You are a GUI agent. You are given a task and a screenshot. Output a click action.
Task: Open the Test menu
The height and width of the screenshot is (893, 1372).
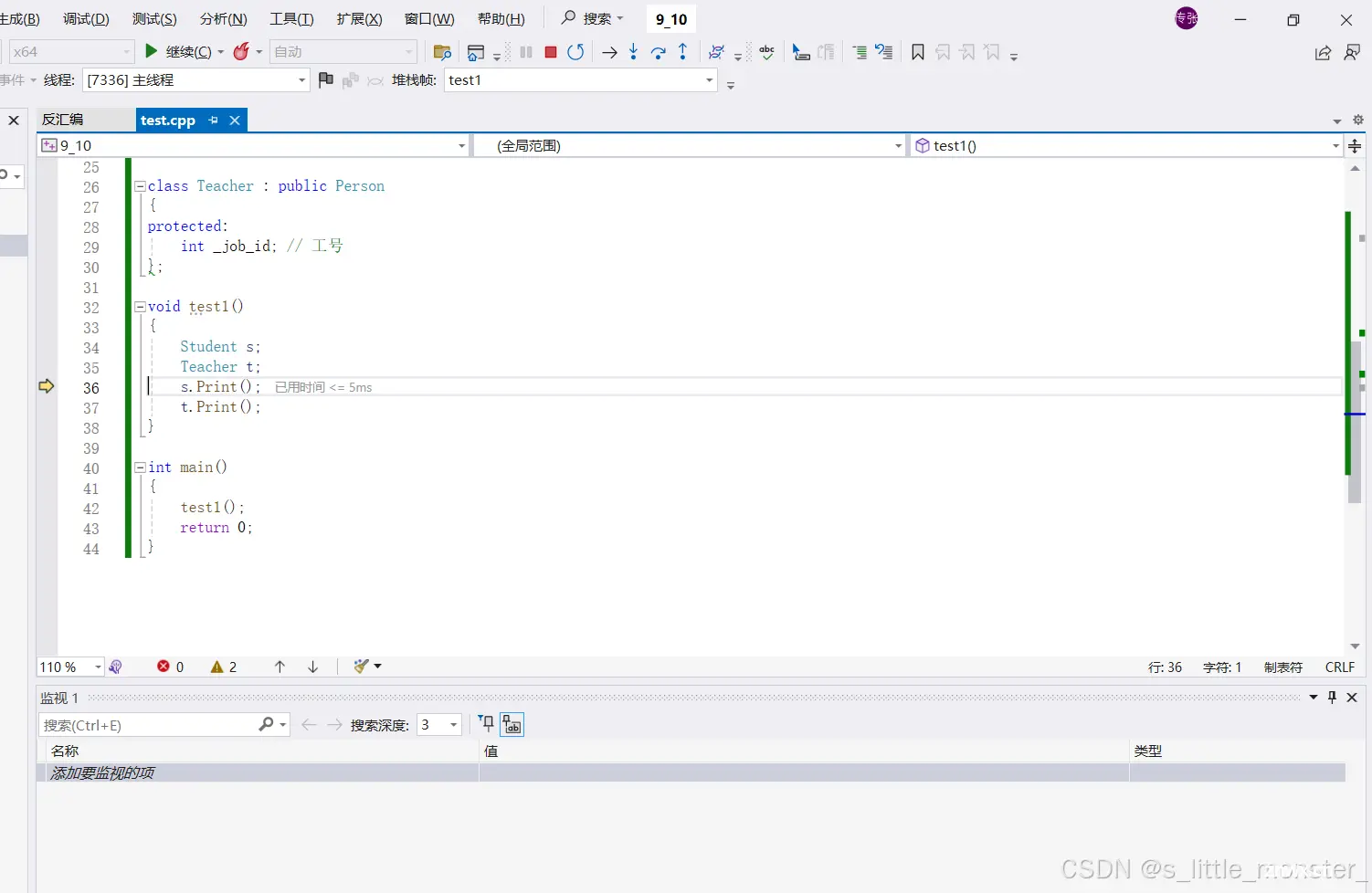154,18
